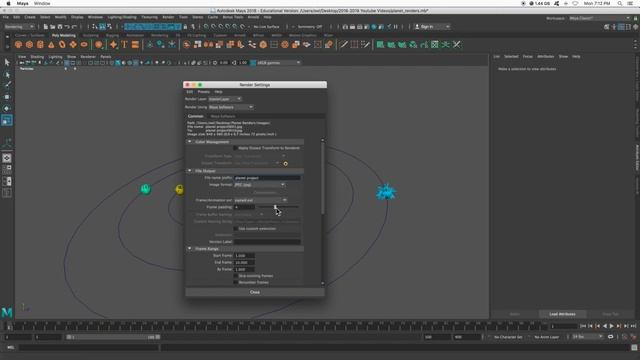Switch to the Maya Software tab

tap(223, 116)
